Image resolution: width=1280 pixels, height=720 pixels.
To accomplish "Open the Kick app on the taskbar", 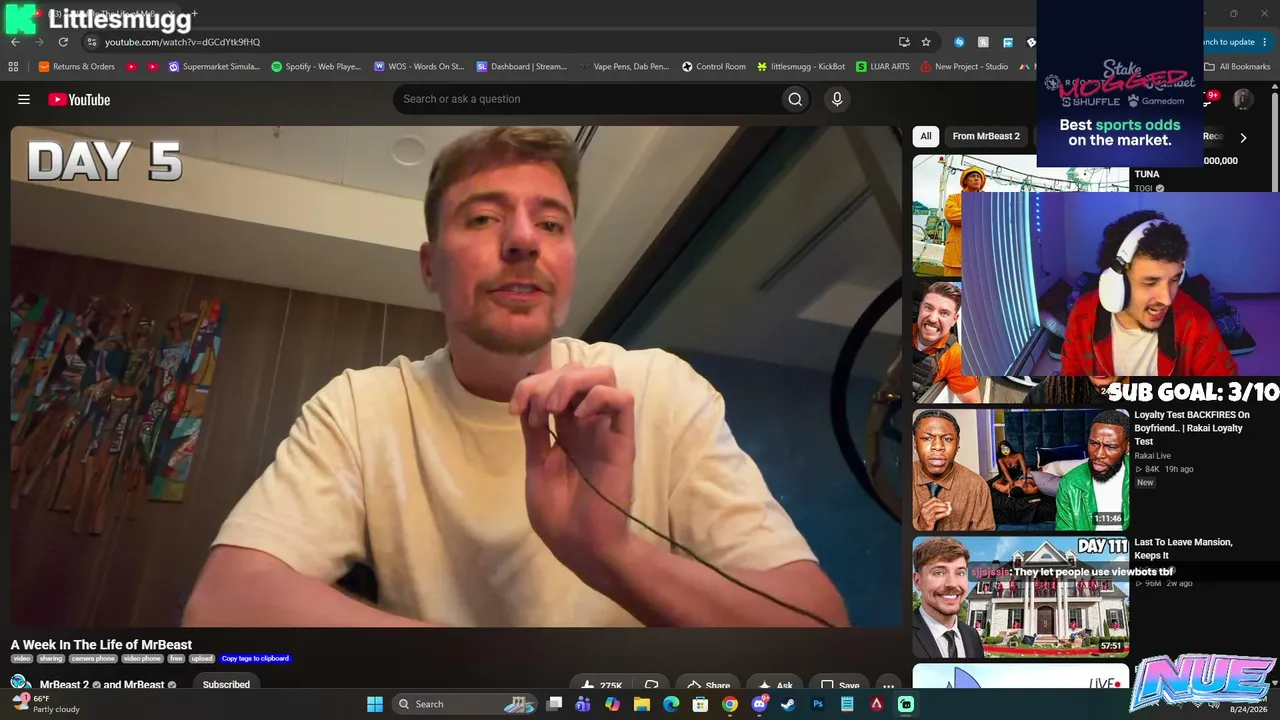I will tap(906, 704).
